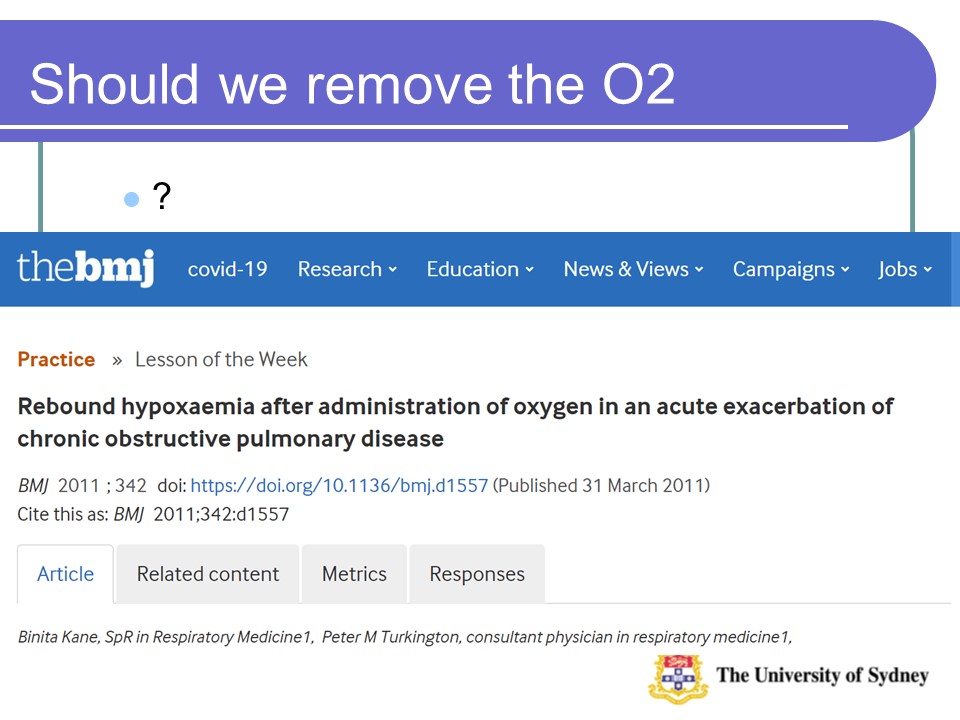
Task: Click the blue bullet point beside the question mark
Action: pyautogui.click(x=131, y=199)
